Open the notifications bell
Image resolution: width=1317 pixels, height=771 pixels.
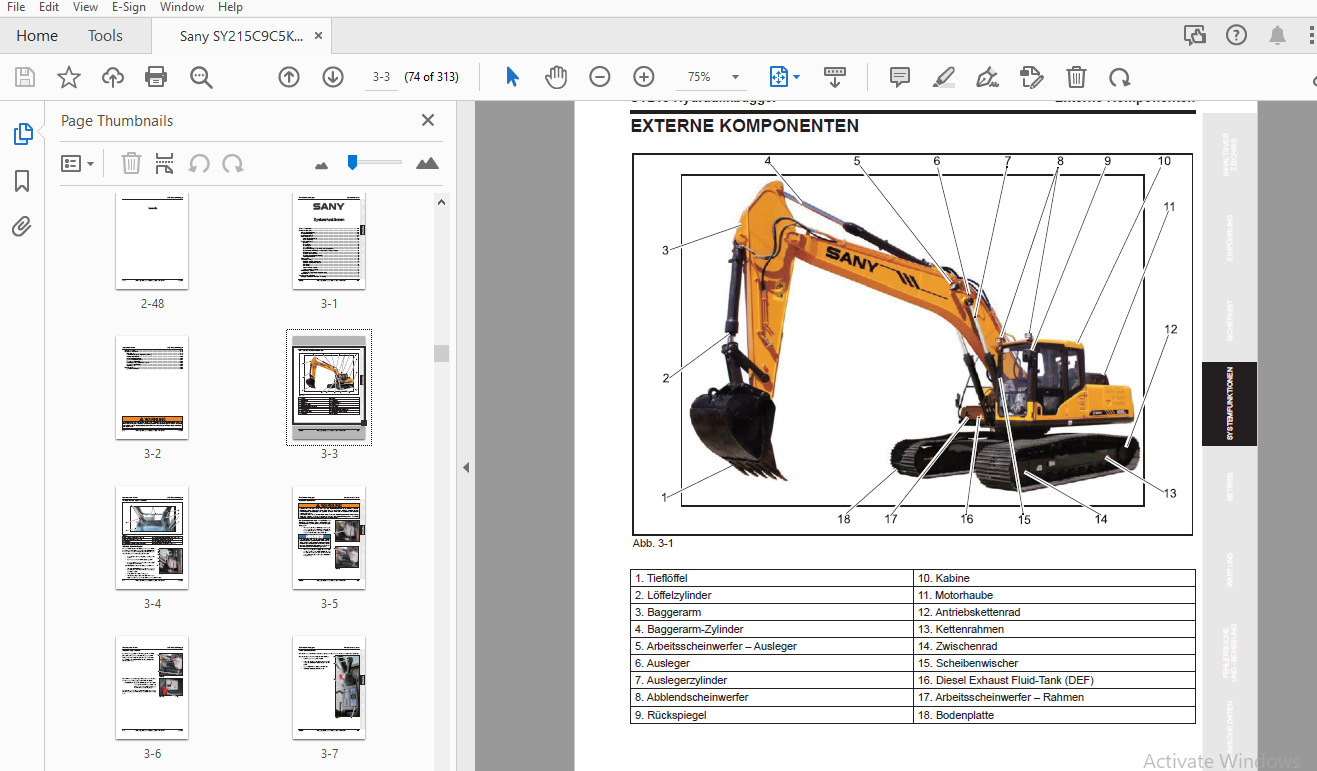(1278, 36)
